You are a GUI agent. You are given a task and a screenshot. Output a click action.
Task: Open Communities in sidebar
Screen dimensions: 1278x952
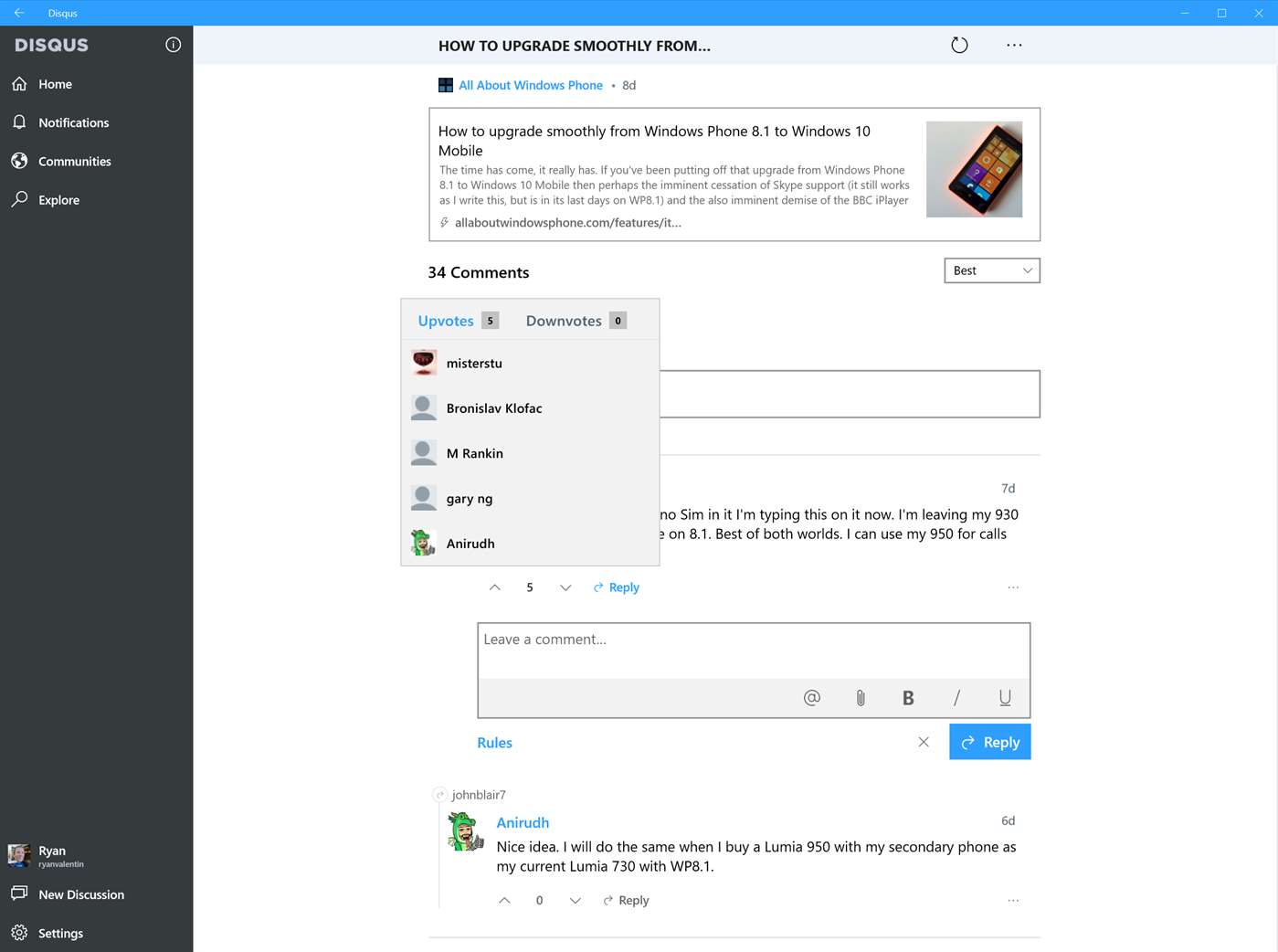pos(96,161)
